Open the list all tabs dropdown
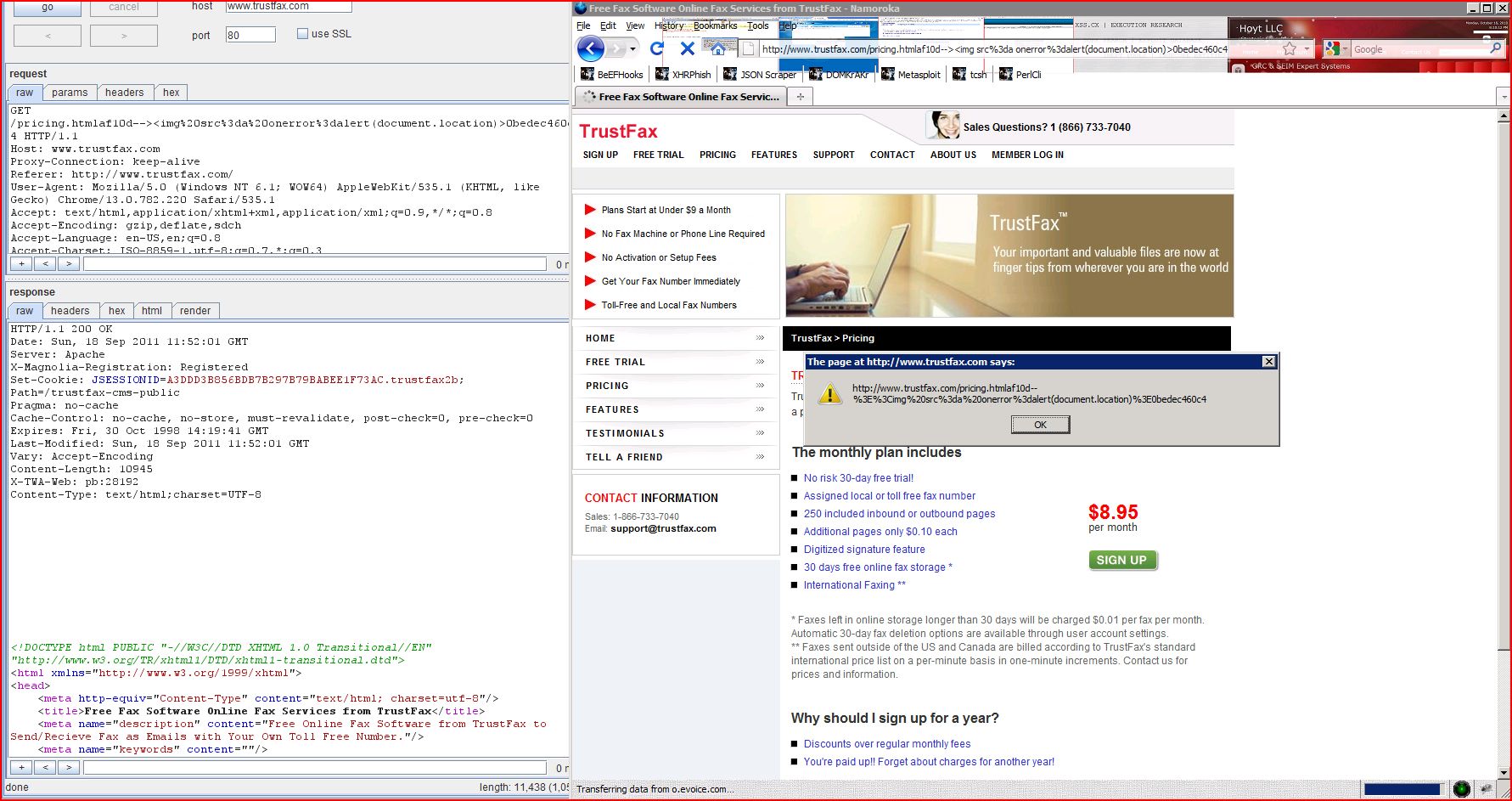This screenshot has width=1512, height=801. pos(1504,97)
